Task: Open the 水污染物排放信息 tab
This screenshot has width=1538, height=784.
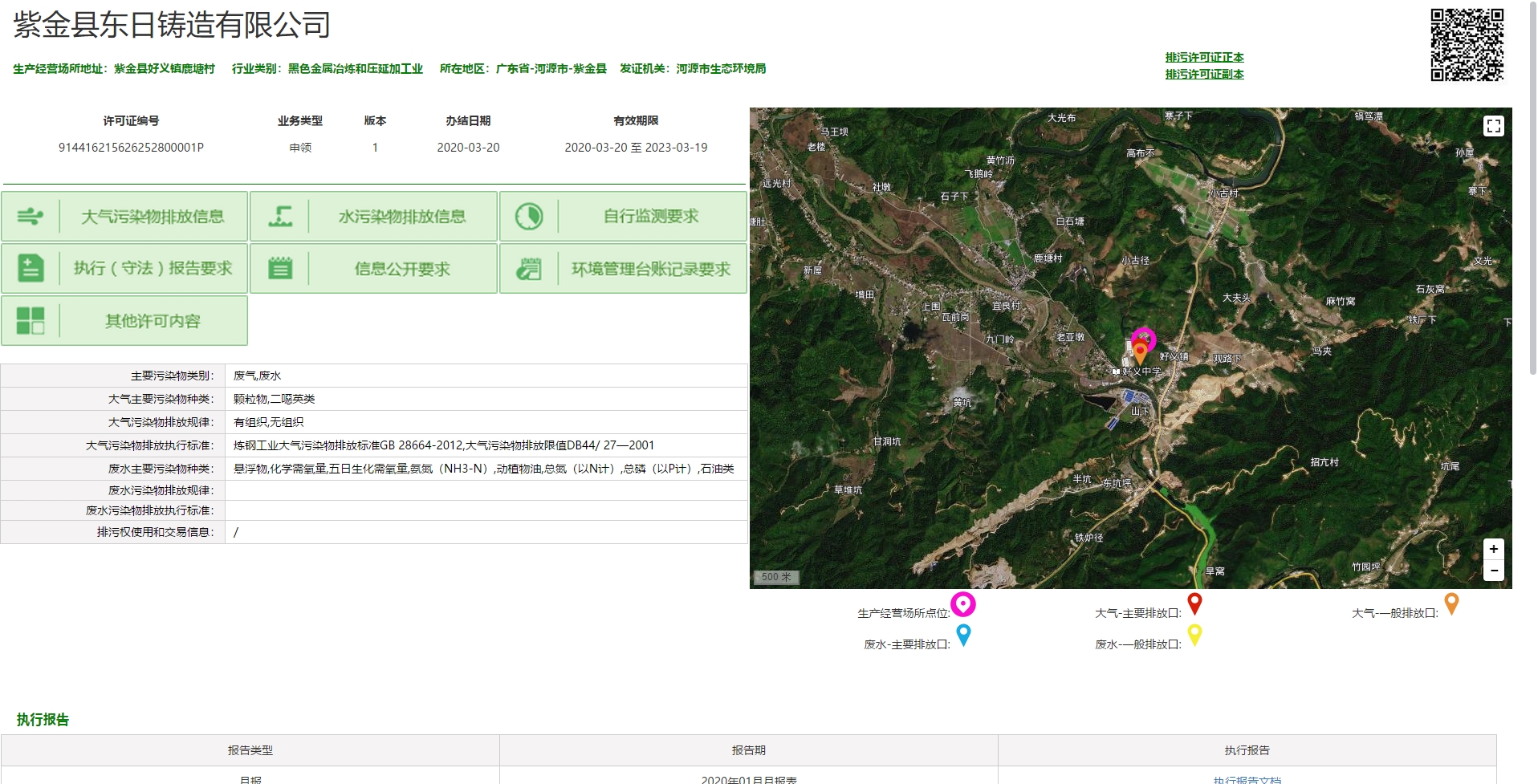Action: (x=402, y=217)
